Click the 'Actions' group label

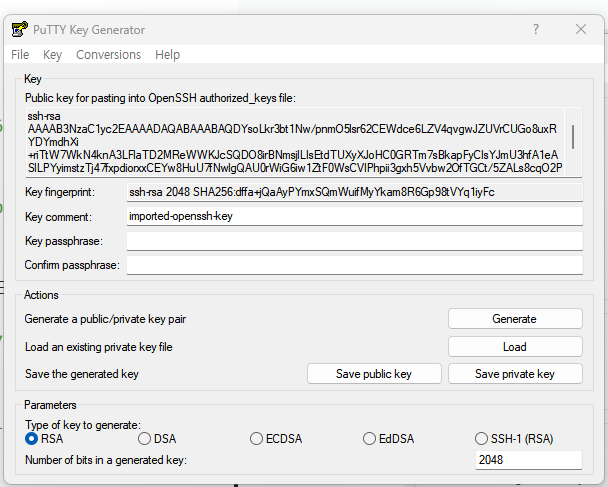click(41, 295)
